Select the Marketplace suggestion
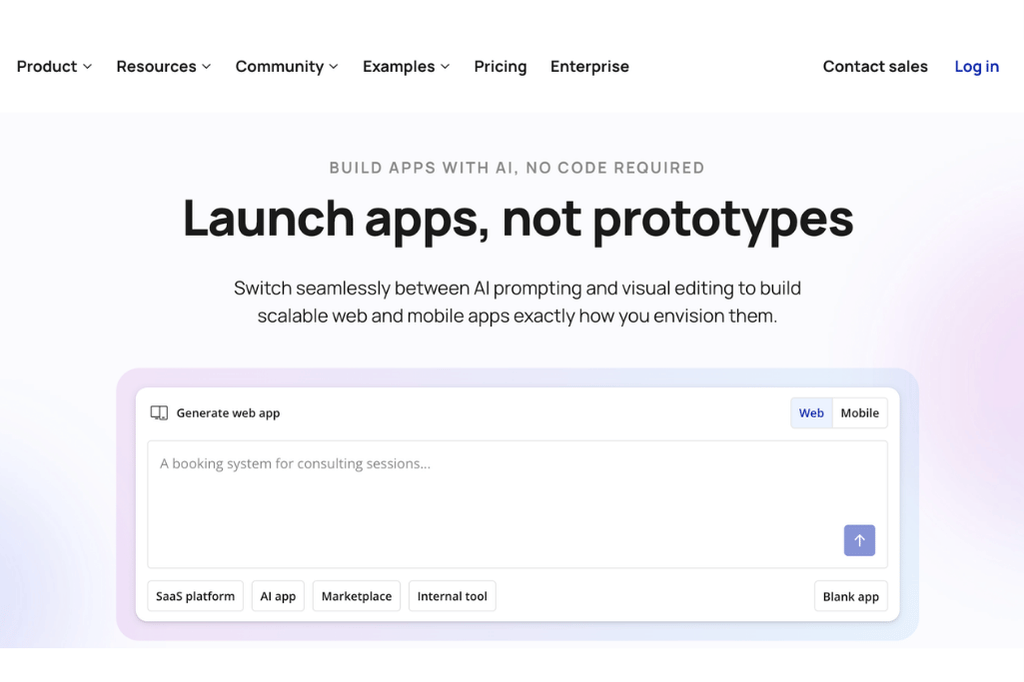1024x682 pixels. click(356, 597)
